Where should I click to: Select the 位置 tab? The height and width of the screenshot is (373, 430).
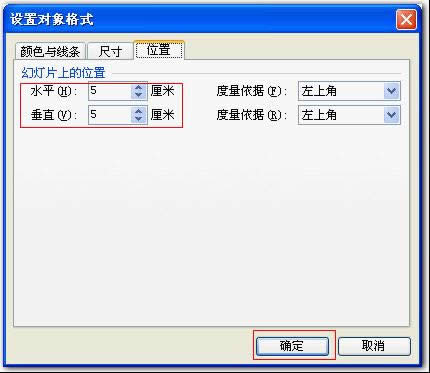point(159,50)
